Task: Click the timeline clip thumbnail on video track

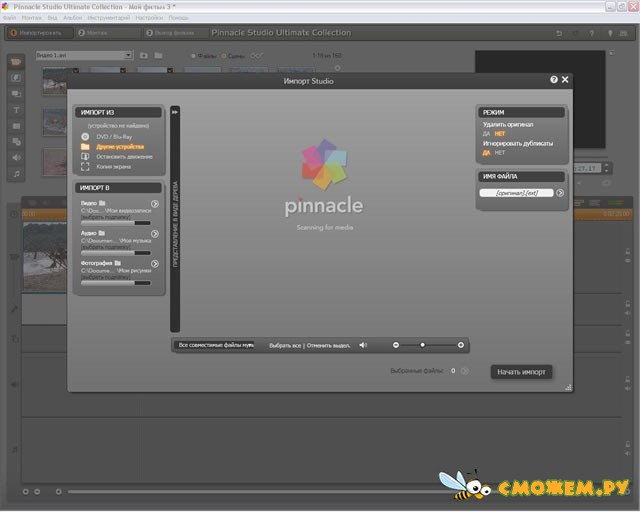Action: click(x=45, y=256)
